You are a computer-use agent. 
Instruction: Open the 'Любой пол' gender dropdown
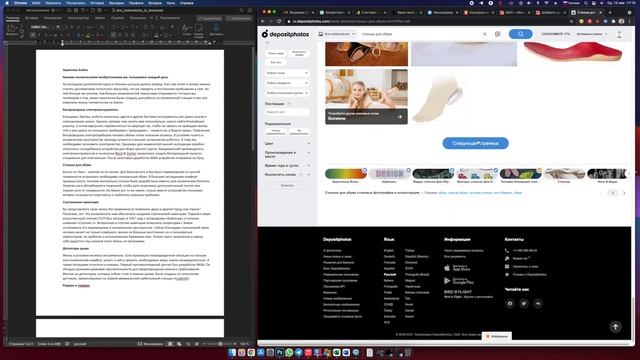[x=287, y=73]
